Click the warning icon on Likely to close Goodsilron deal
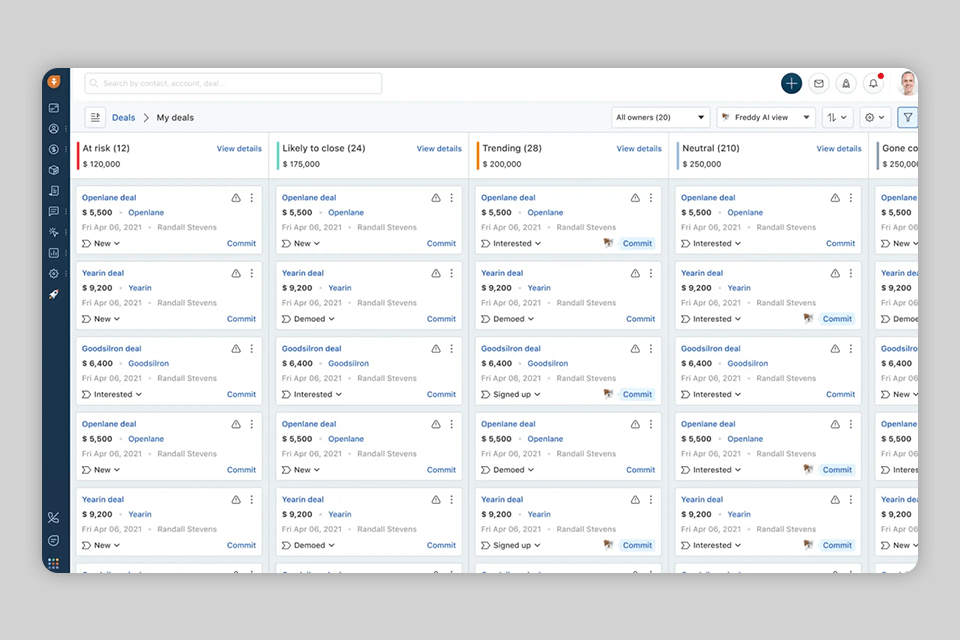This screenshot has width=960, height=640. tap(436, 348)
